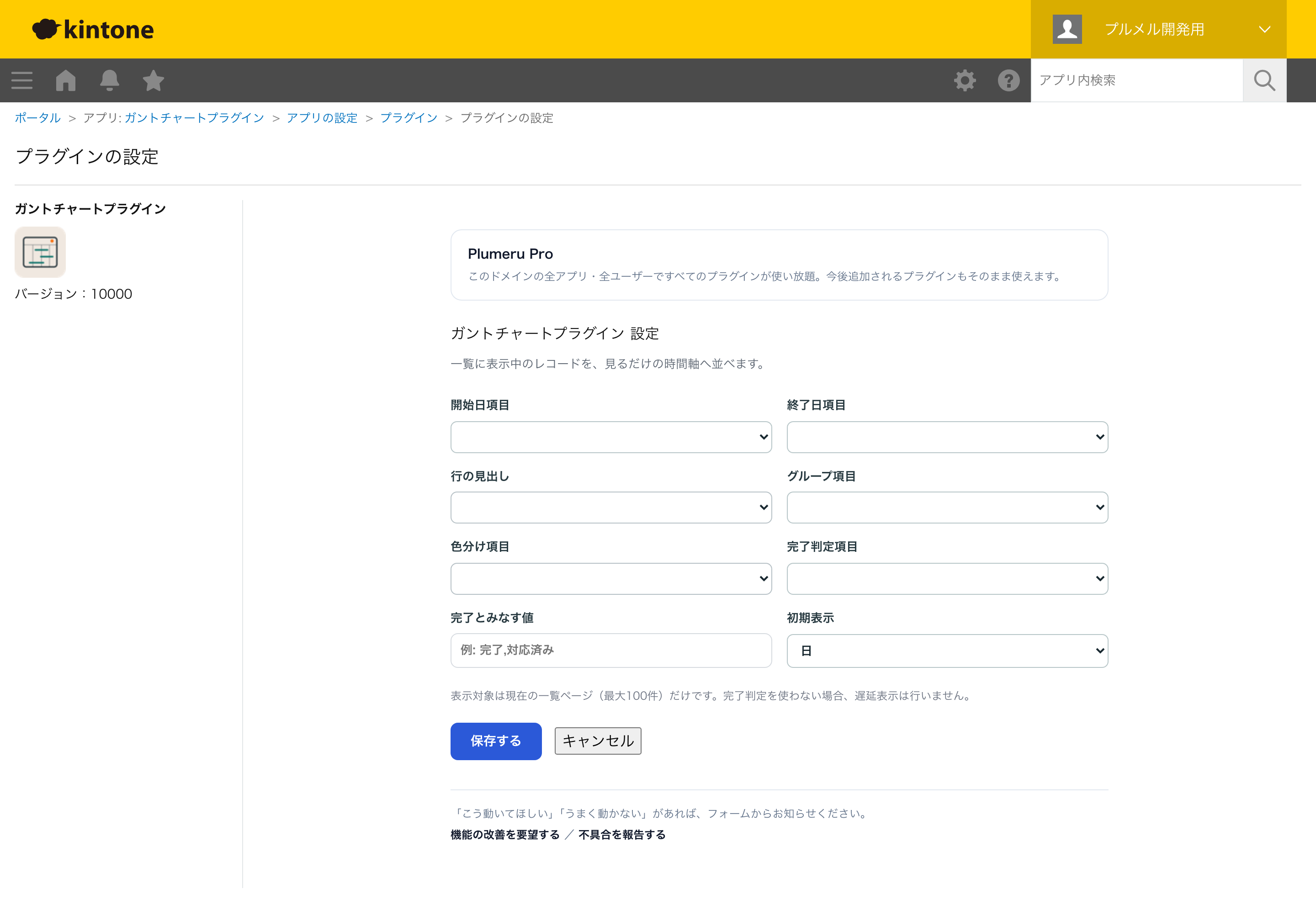This screenshot has height=910, width=1316.
Task: Click the キャンセル button
Action: [x=598, y=741]
